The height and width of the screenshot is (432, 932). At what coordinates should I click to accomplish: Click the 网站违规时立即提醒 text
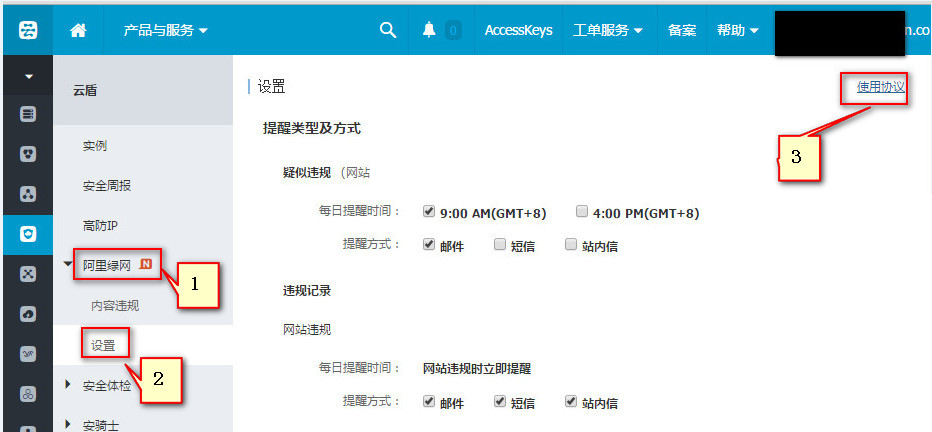point(477,368)
